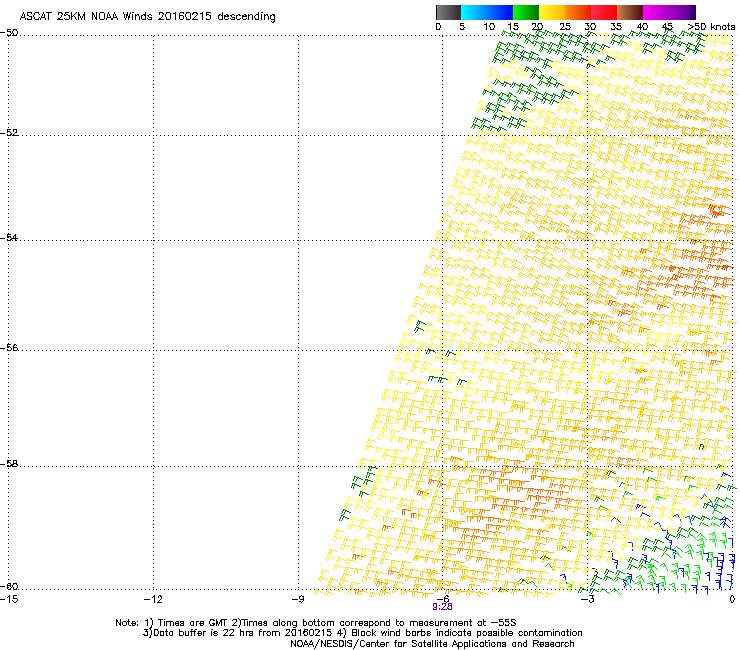Click the -52 latitude axis label

click(10, 133)
